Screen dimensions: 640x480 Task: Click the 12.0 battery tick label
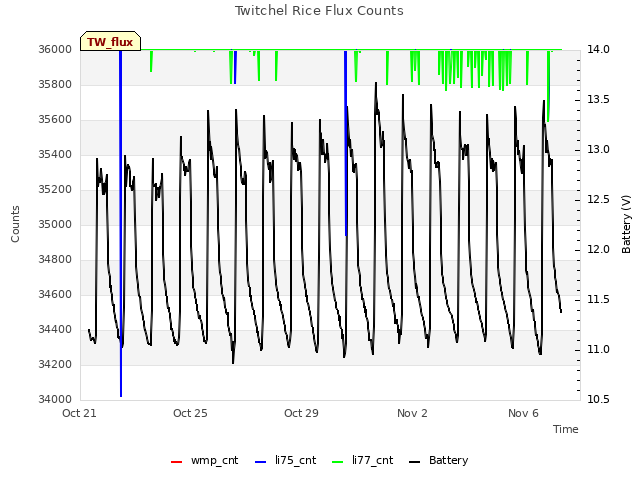point(598,249)
